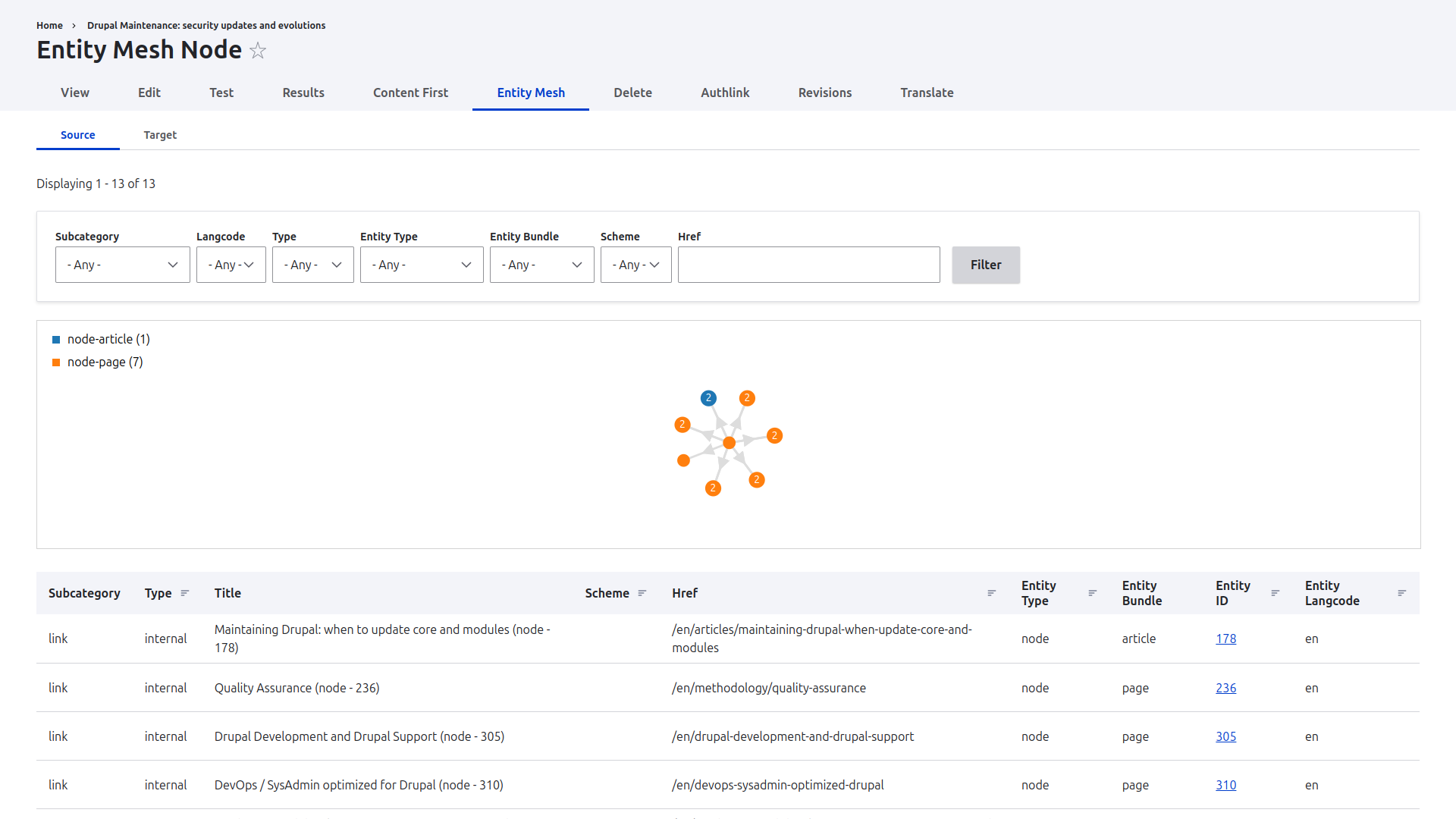Click the orange node-page legend swatch
This screenshot has width=1456, height=819.
coord(56,362)
